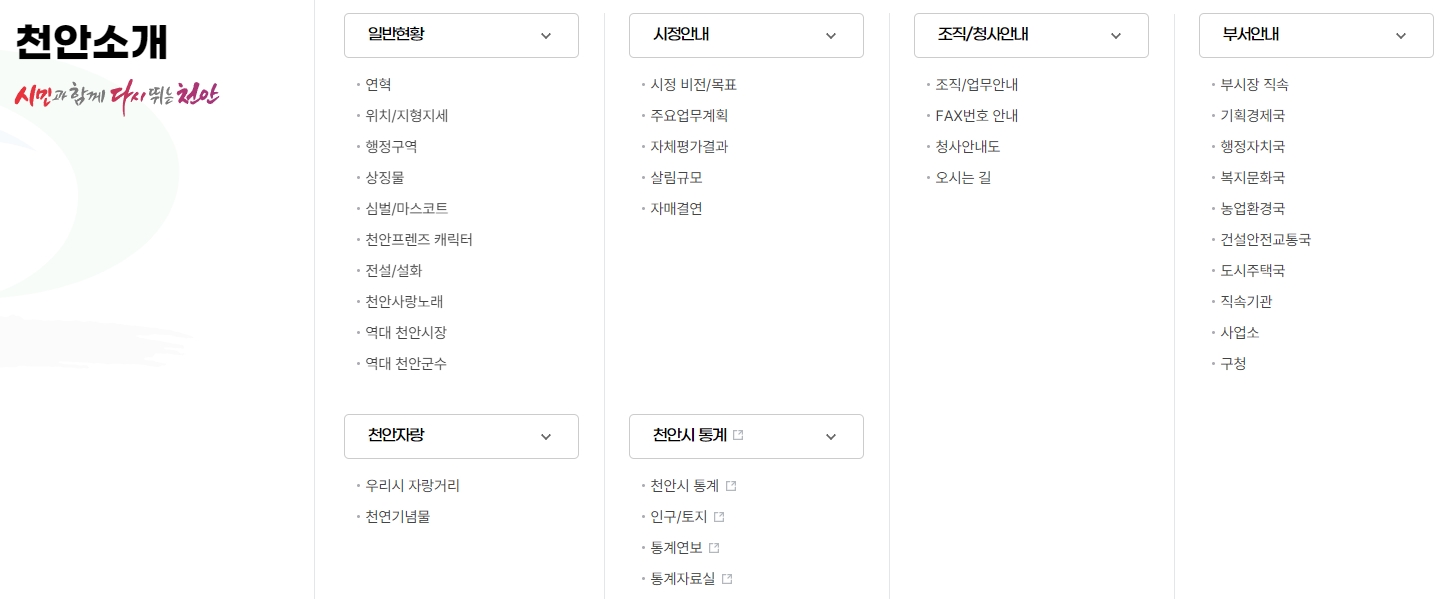
Task: Click the 역대 천안시장 link
Action: coord(406,332)
